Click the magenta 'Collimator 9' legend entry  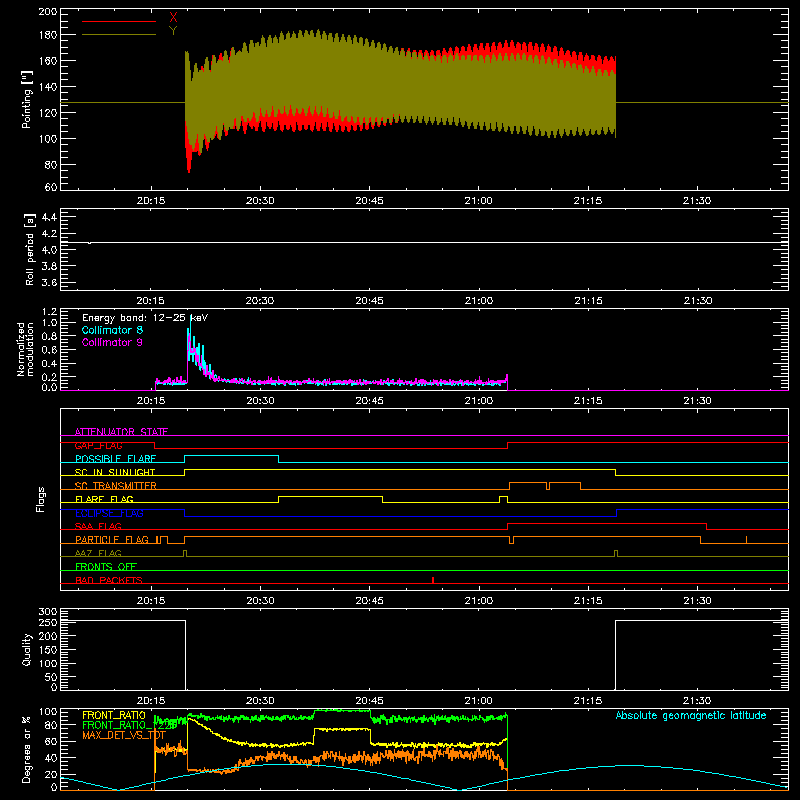click(x=112, y=342)
